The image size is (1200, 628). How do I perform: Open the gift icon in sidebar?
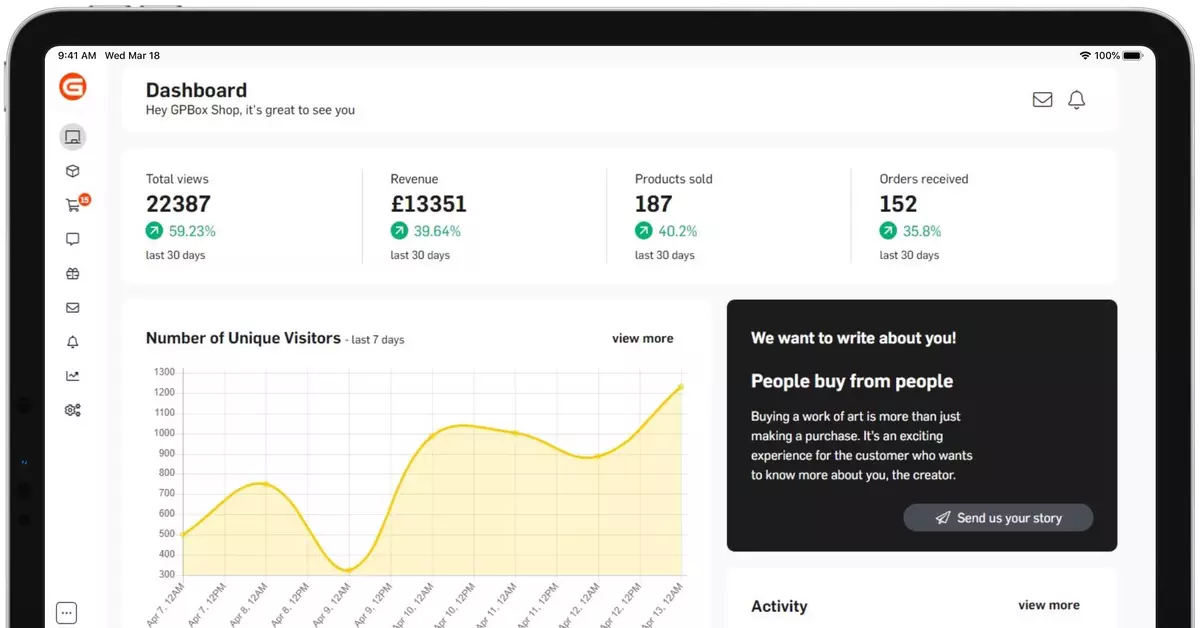(72, 274)
